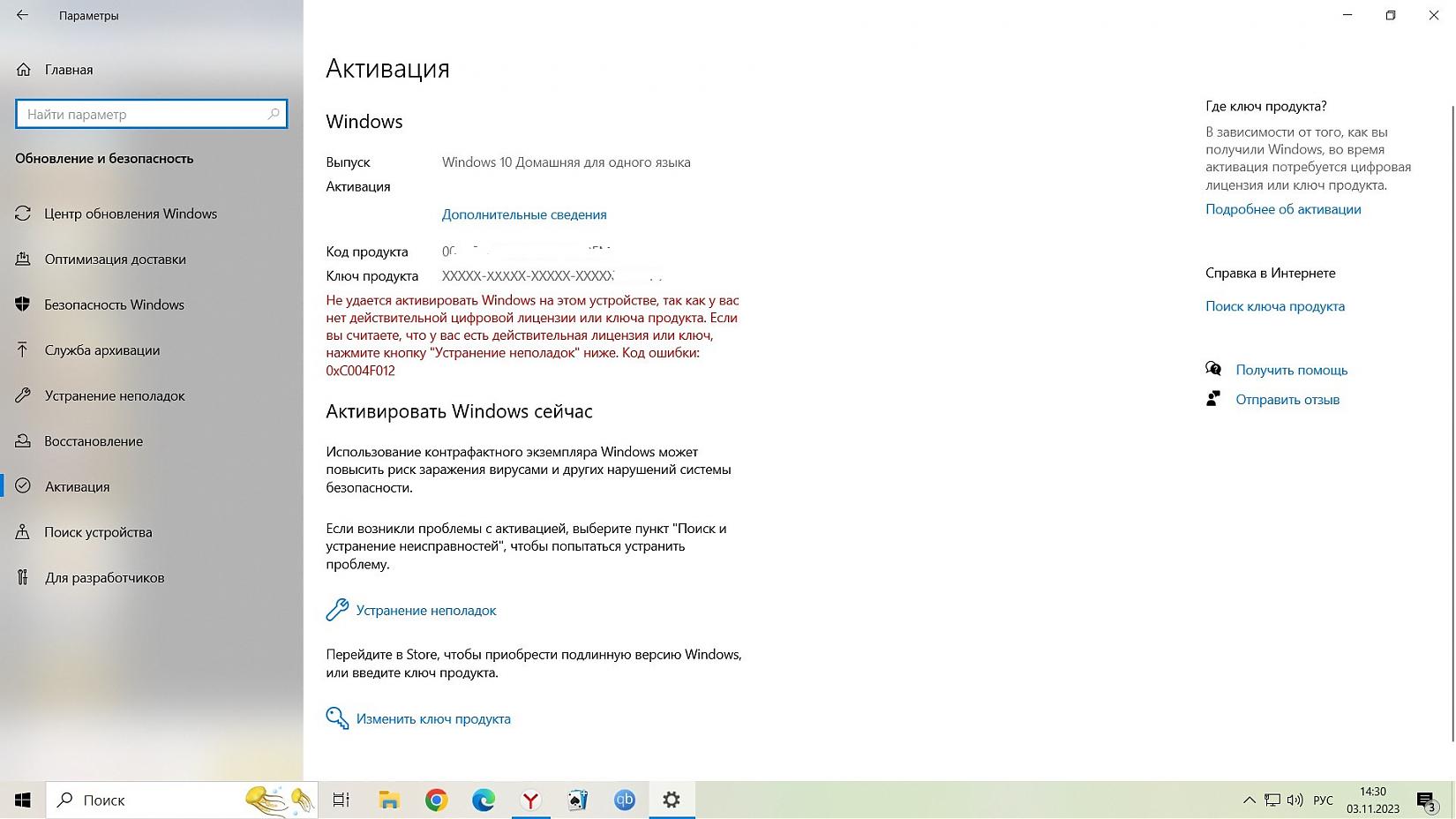The image size is (1456, 819).
Task: Select Восстановление in left sidebar
Action: [93, 441]
